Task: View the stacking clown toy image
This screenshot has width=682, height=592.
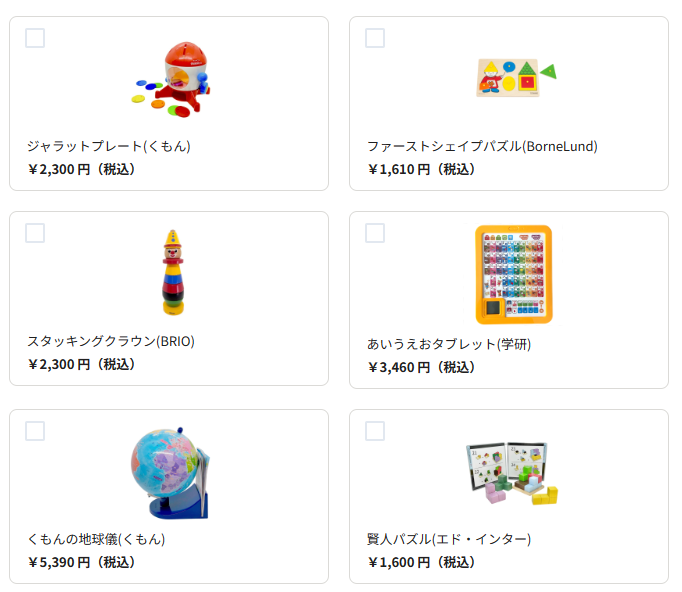Action: click(173, 272)
